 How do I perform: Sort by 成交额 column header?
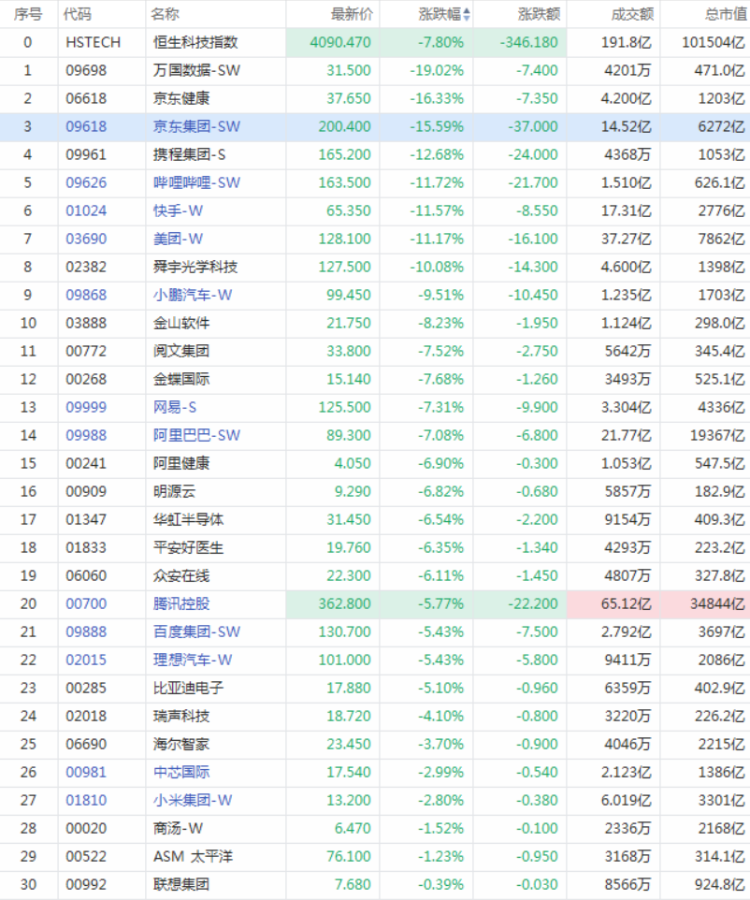[x=632, y=14]
